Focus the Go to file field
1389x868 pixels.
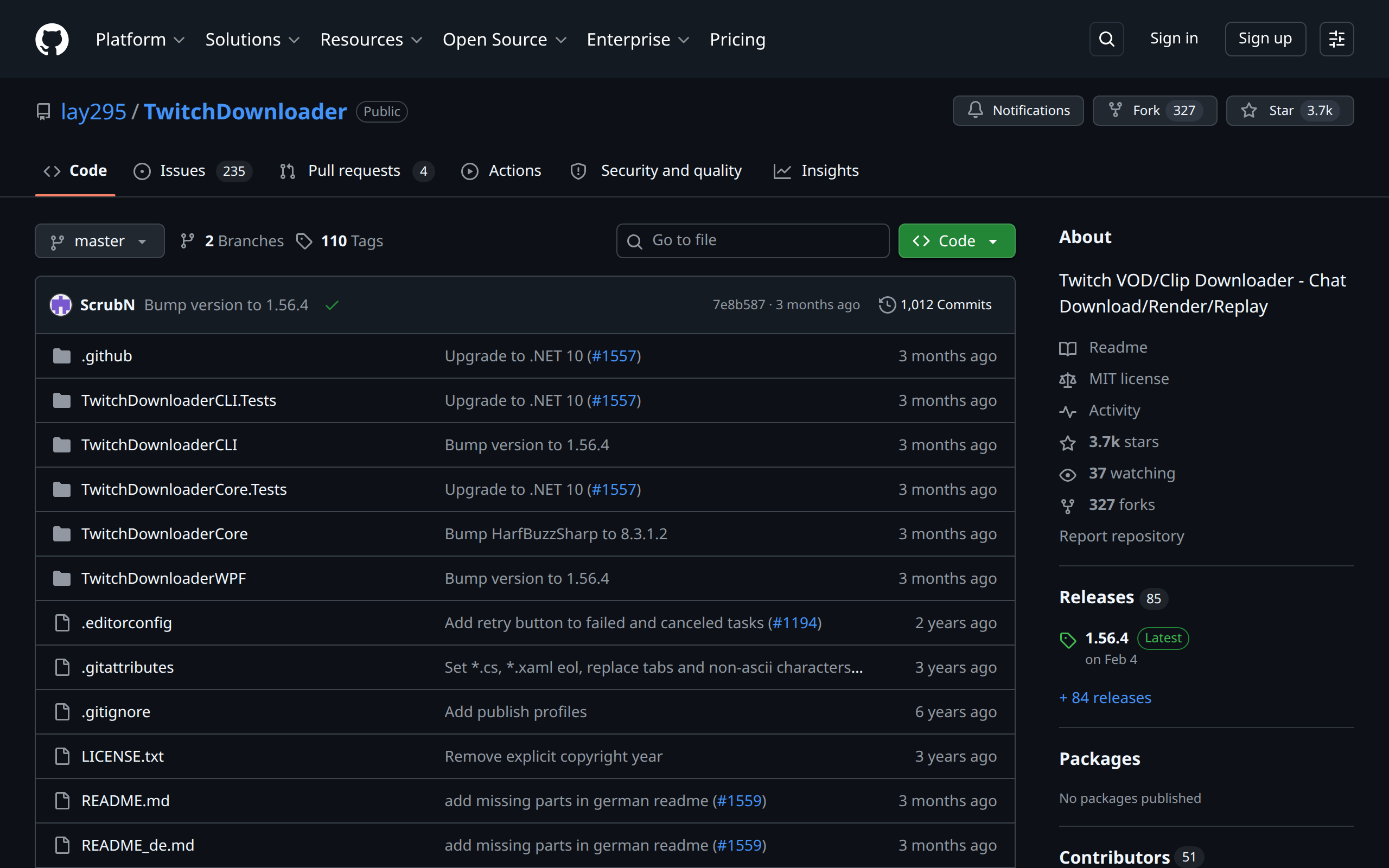(753, 241)
